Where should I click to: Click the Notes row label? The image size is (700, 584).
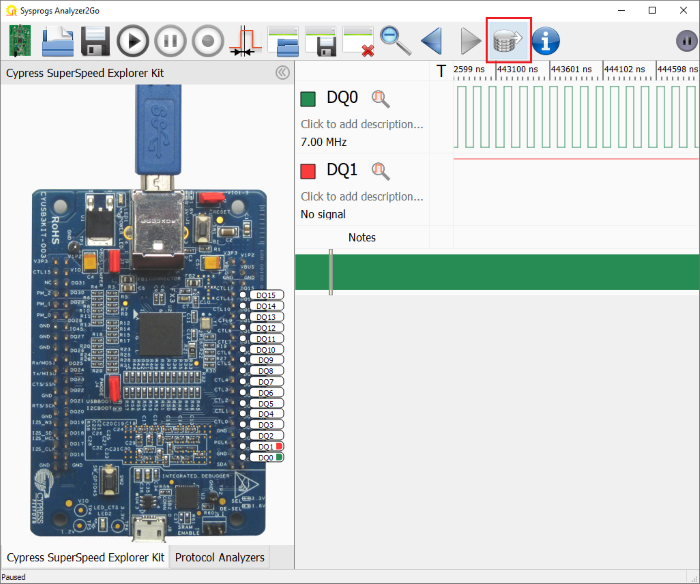(362, 237)
